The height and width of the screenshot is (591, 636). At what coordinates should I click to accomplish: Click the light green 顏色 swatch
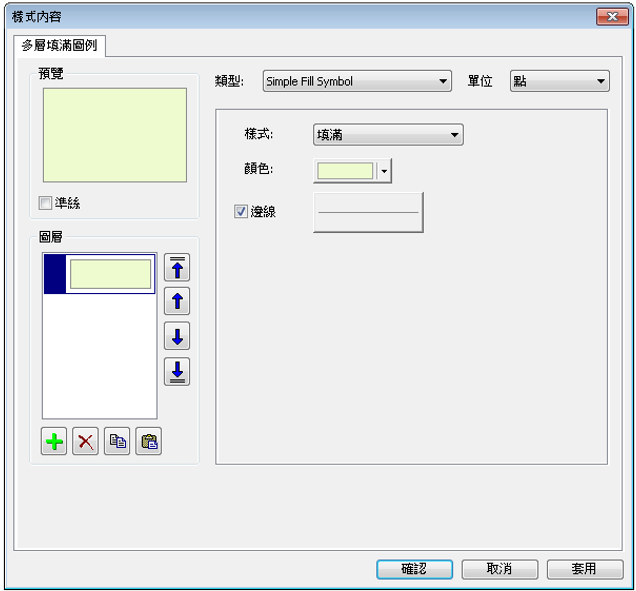tap(345, 171)
